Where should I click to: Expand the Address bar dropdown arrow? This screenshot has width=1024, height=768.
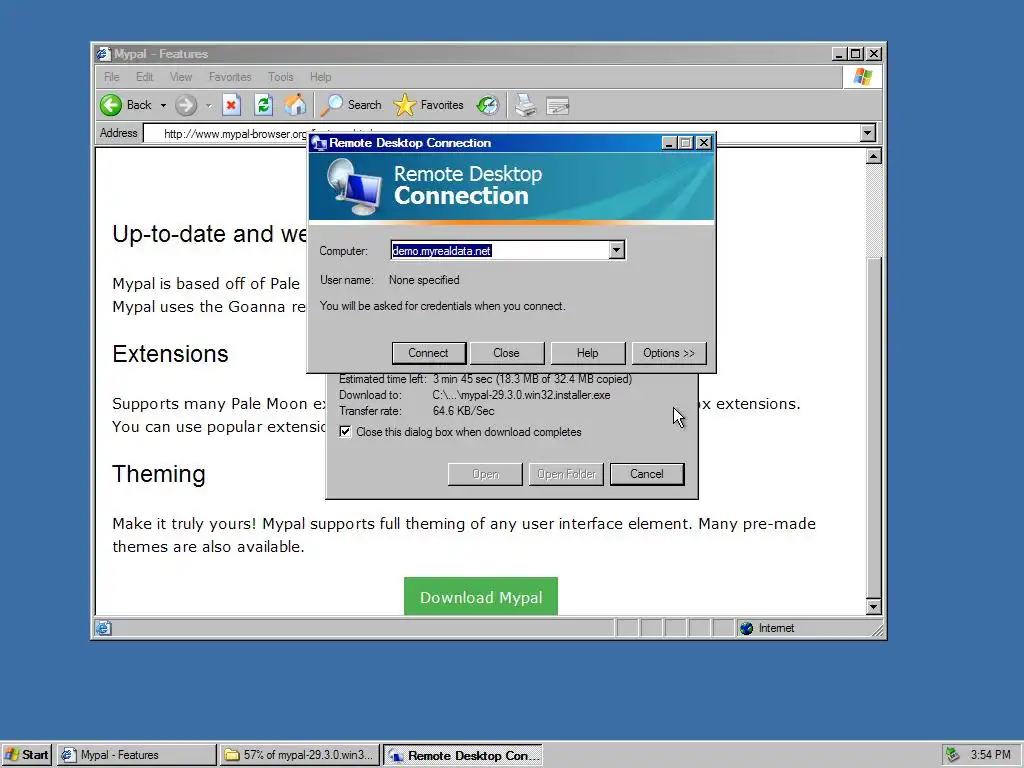[867, 133]
